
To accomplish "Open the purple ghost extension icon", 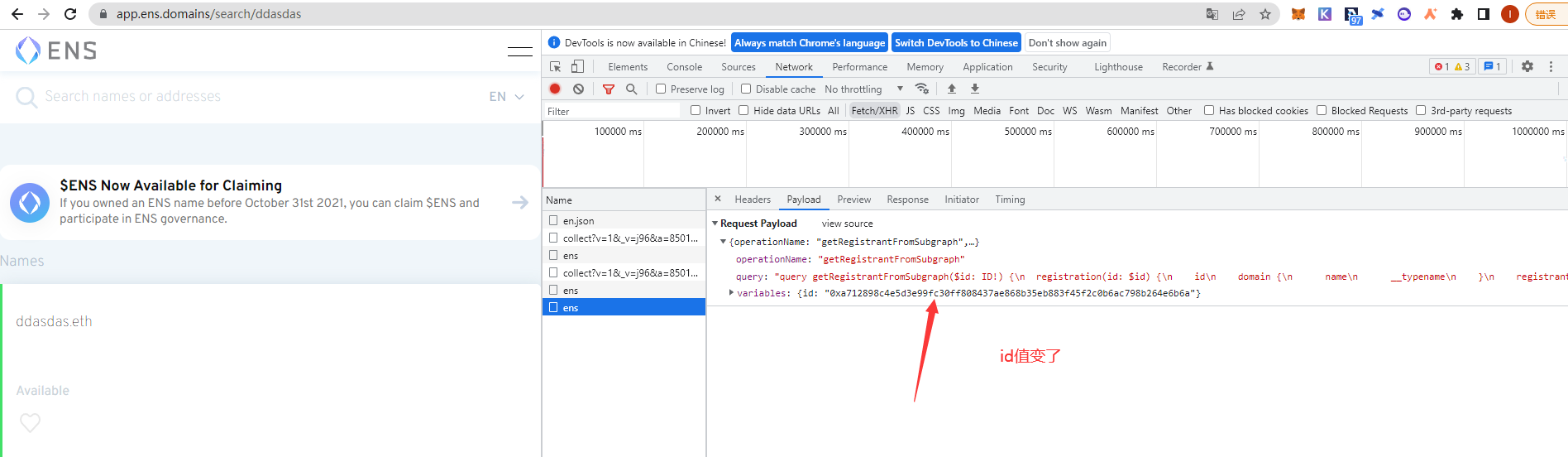I will pos(1404,14).
